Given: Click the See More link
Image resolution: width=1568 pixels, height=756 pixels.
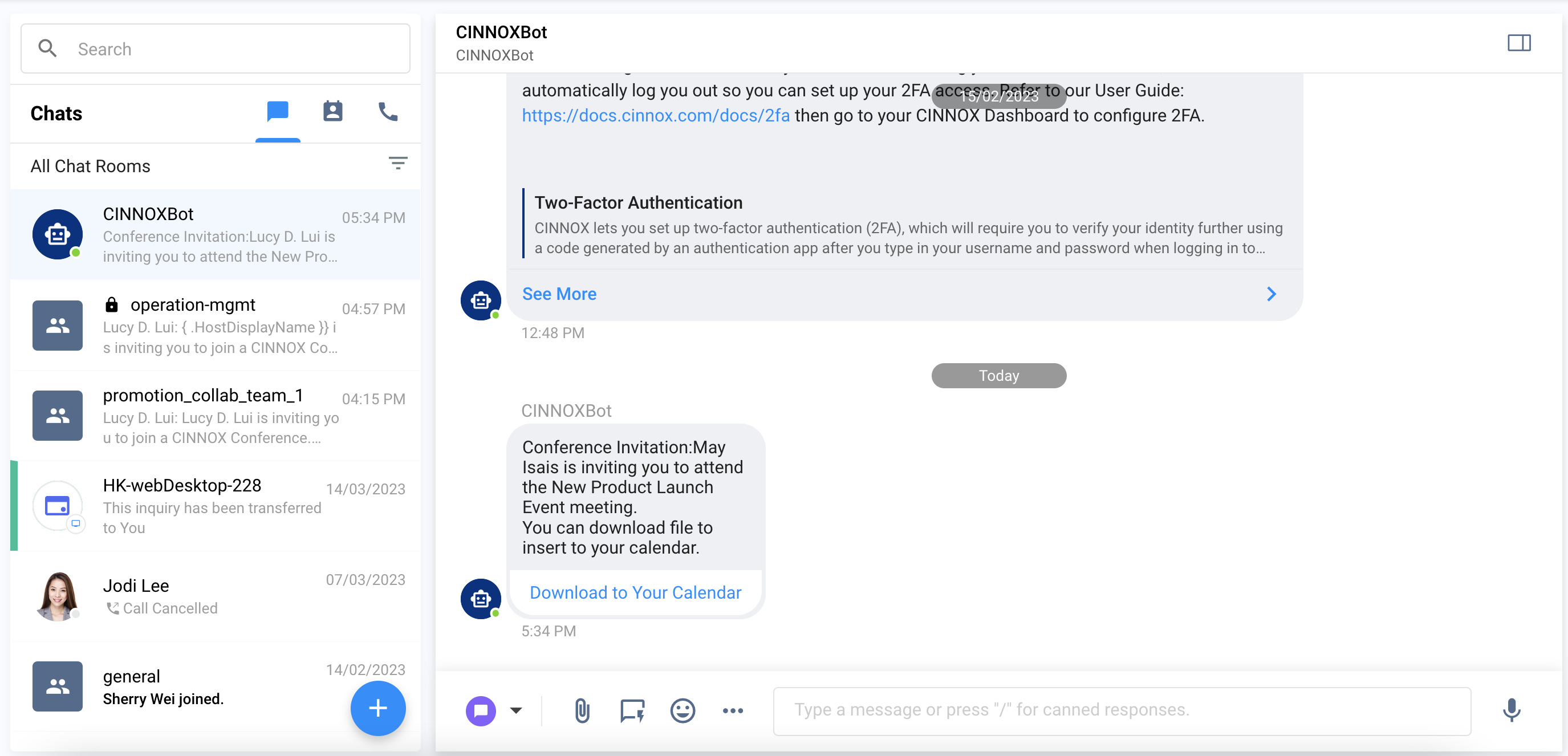Looking at the screenshot, I should (559, 295).
